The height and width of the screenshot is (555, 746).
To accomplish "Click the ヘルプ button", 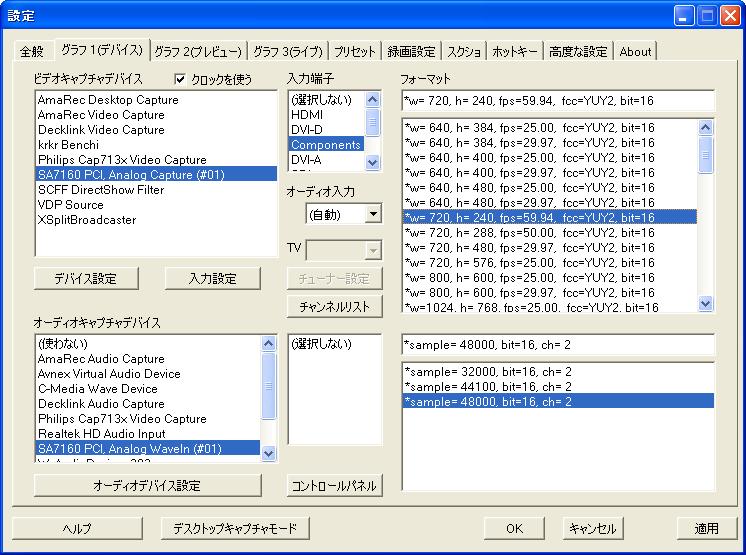I will click(x=77, y=528).
